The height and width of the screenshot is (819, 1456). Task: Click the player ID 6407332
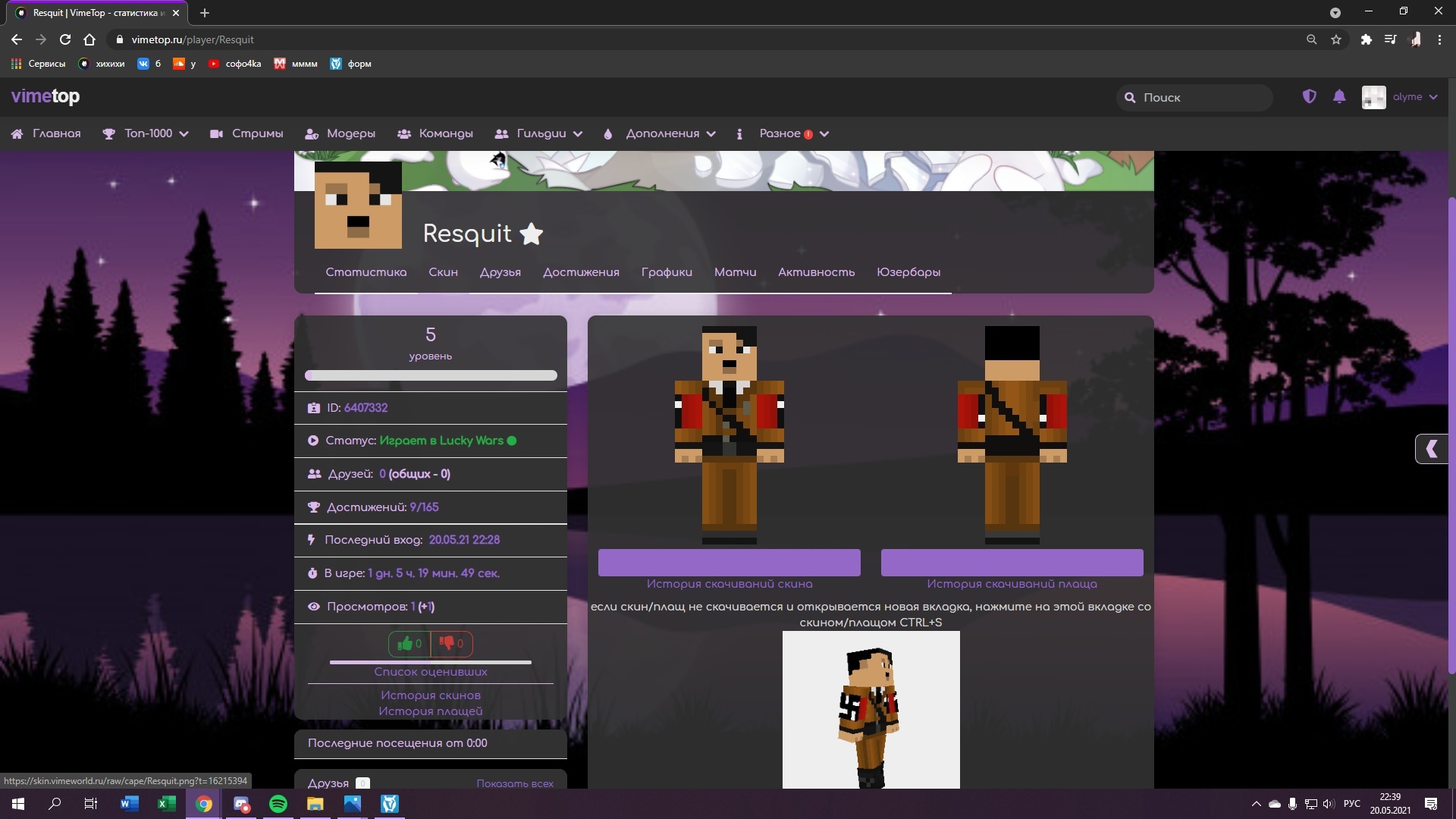point(366,408)
